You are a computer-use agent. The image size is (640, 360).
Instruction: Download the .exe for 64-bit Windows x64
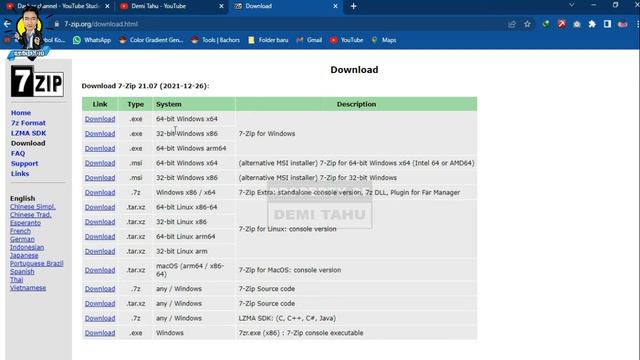pos(100,119)
